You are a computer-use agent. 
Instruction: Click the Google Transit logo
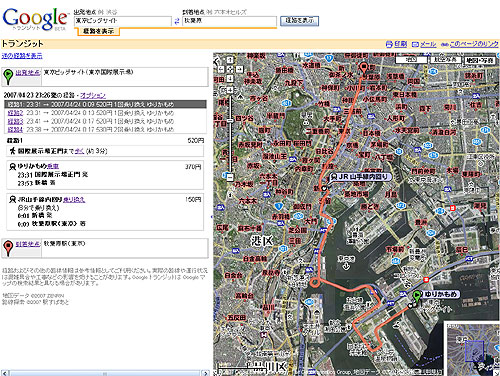point(35,19)
